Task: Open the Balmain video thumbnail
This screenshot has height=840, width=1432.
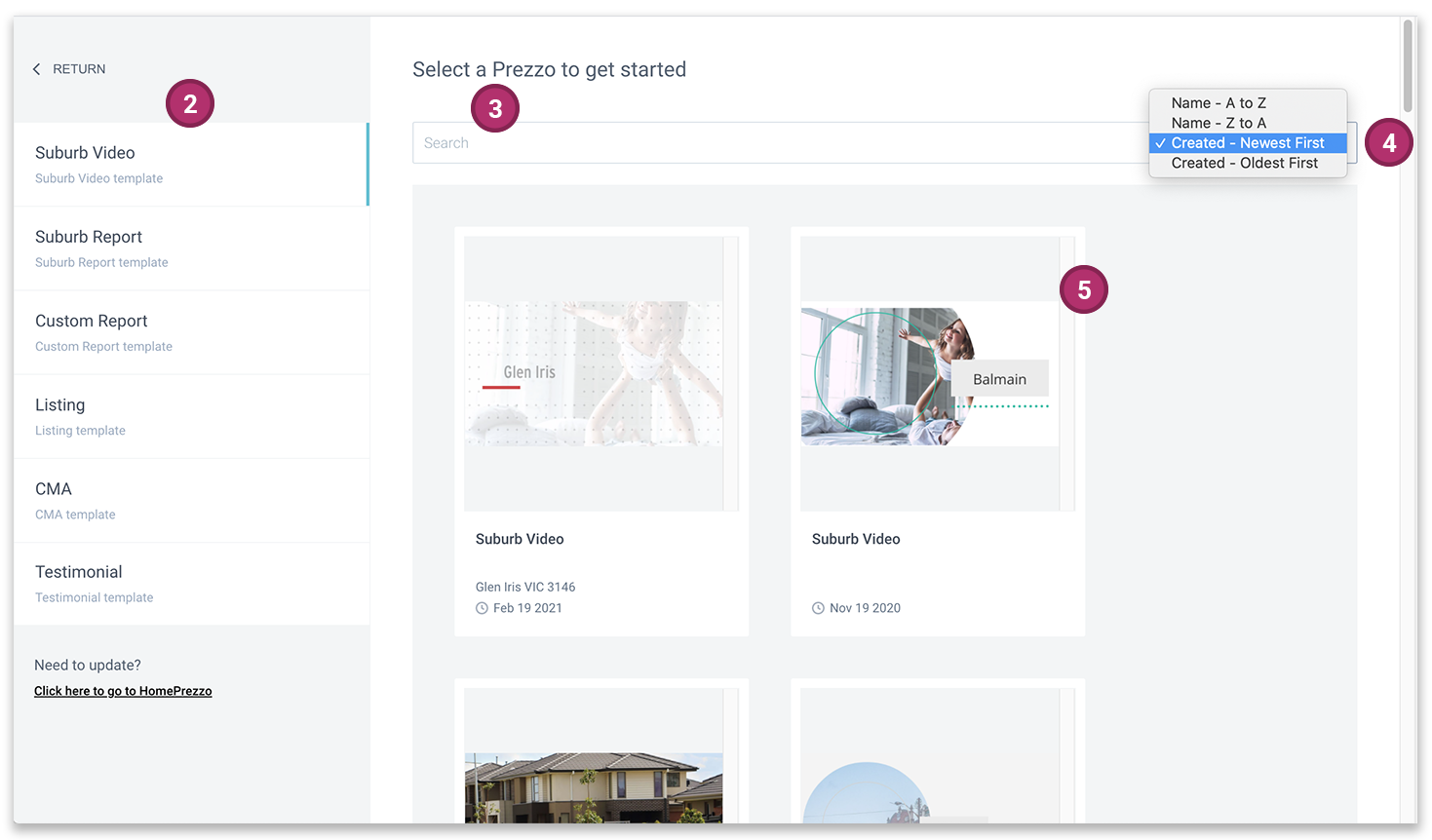Action: coord(930,373)
